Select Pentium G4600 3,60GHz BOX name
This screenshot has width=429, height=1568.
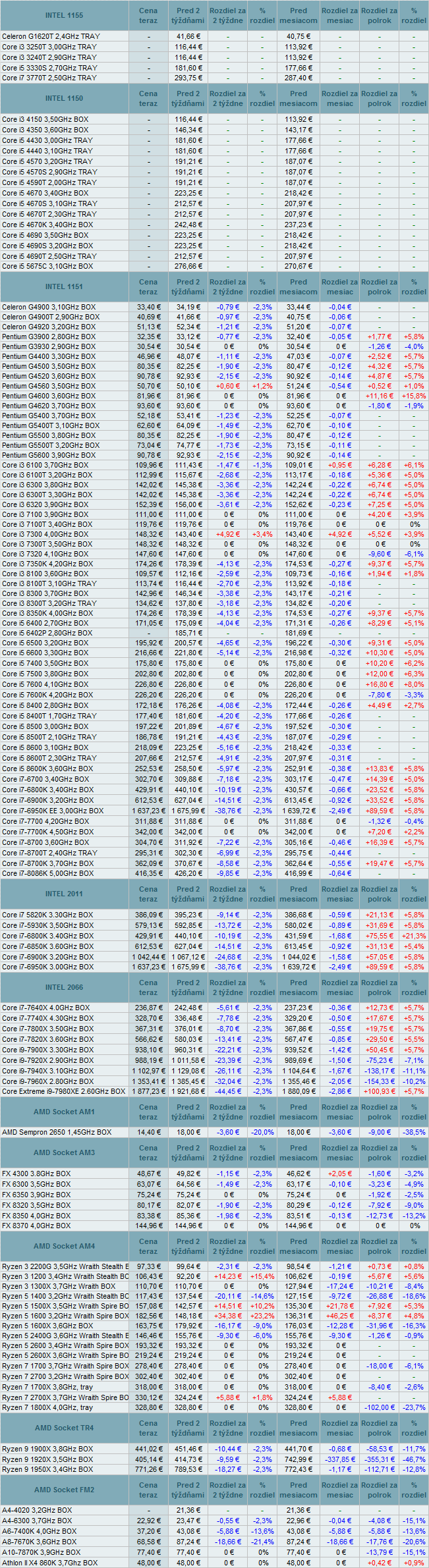49,396
